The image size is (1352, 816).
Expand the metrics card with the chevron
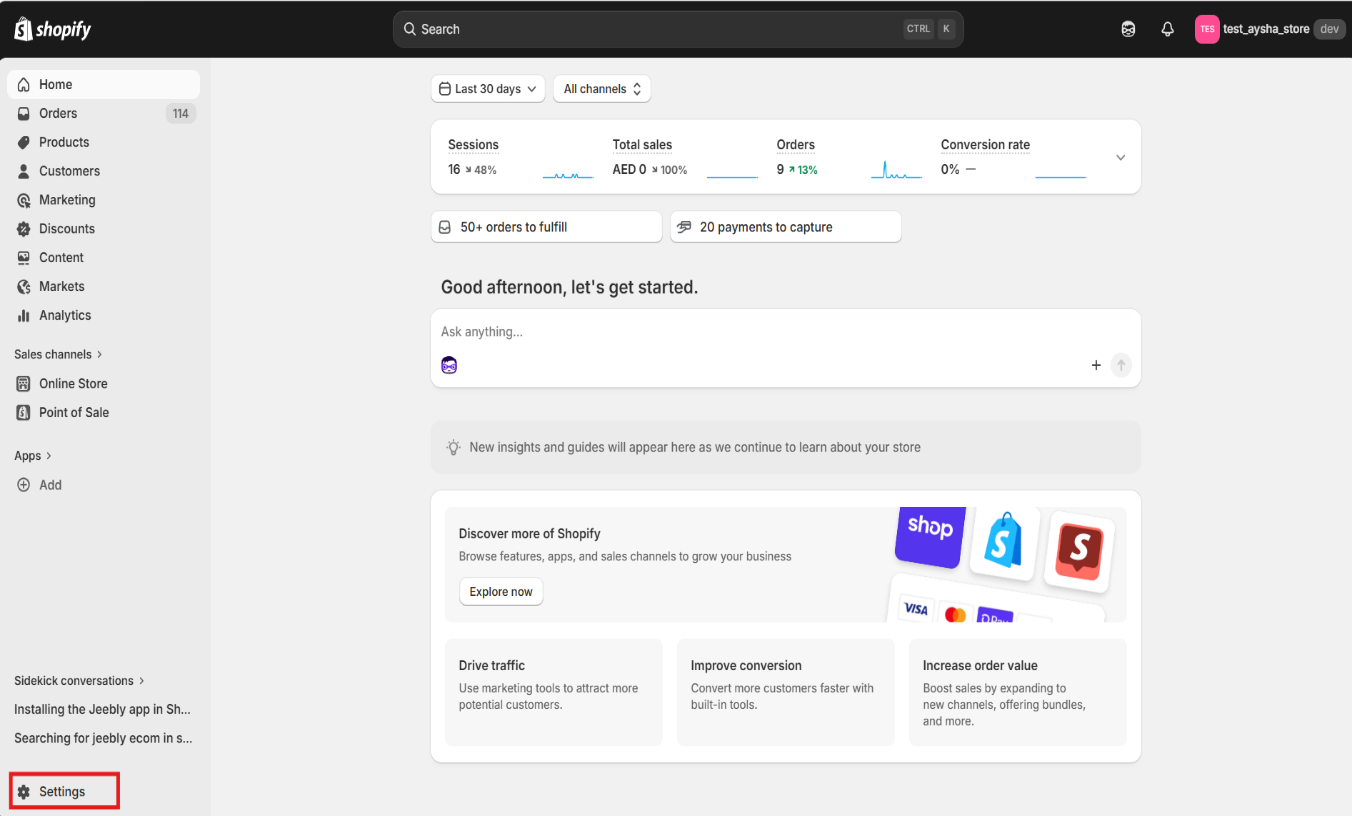(1121, 158)
